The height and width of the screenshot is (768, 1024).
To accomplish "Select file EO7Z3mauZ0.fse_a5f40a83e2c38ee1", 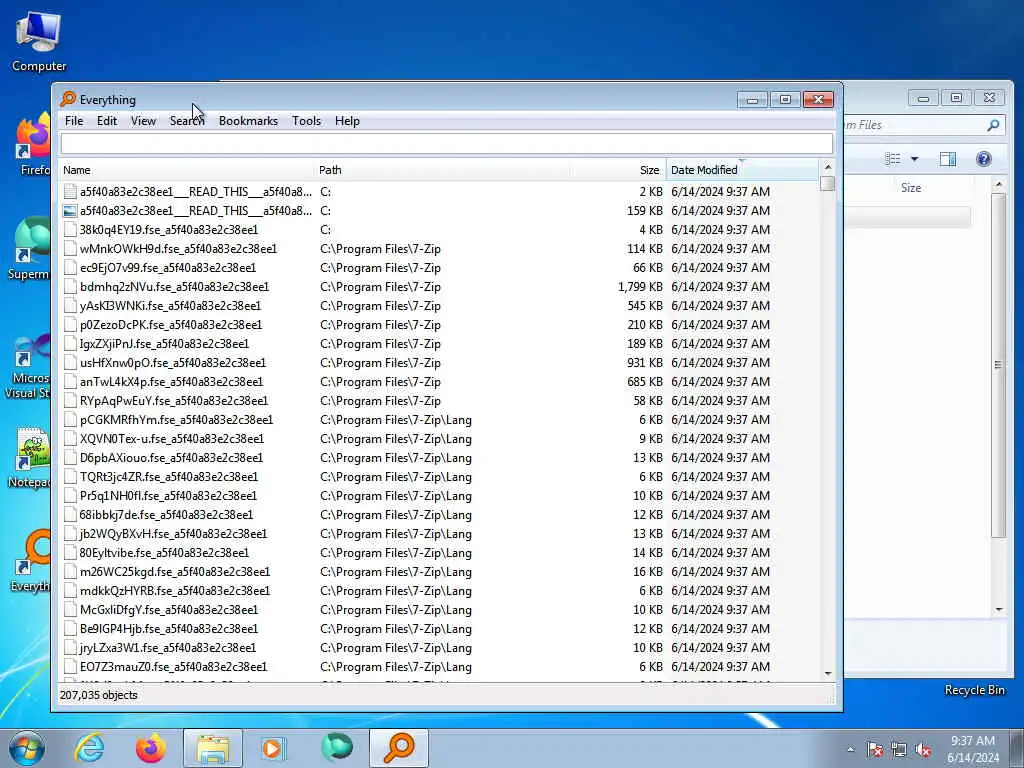I will pyautogui.click(x=173, y=666).
